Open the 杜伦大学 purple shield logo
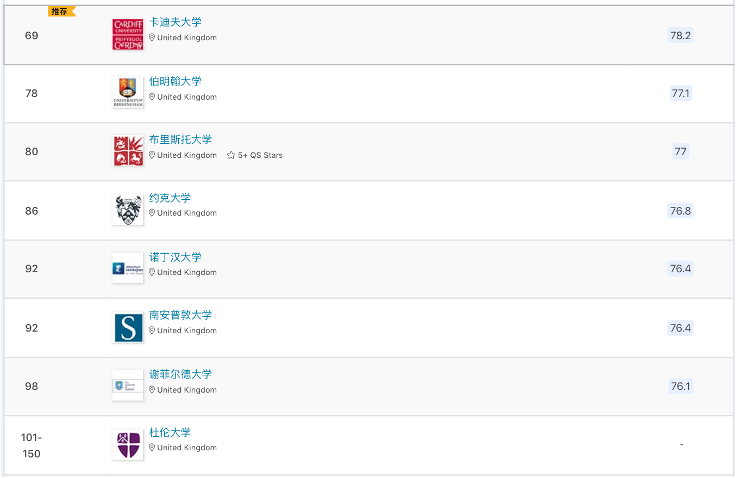This screenshot has width=736, height=478. pos(128,444)
